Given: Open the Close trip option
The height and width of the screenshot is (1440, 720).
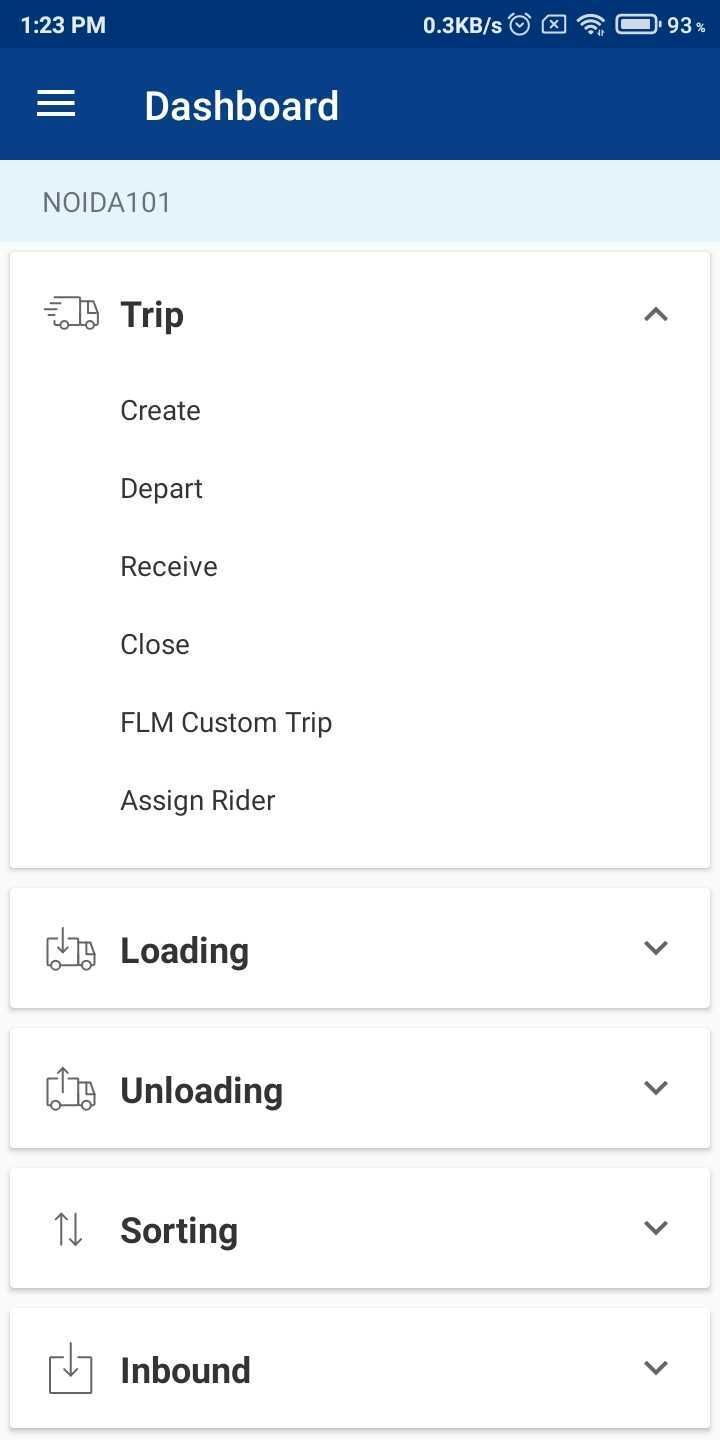Looking at the screenshot, I should [x=154, y=645].
